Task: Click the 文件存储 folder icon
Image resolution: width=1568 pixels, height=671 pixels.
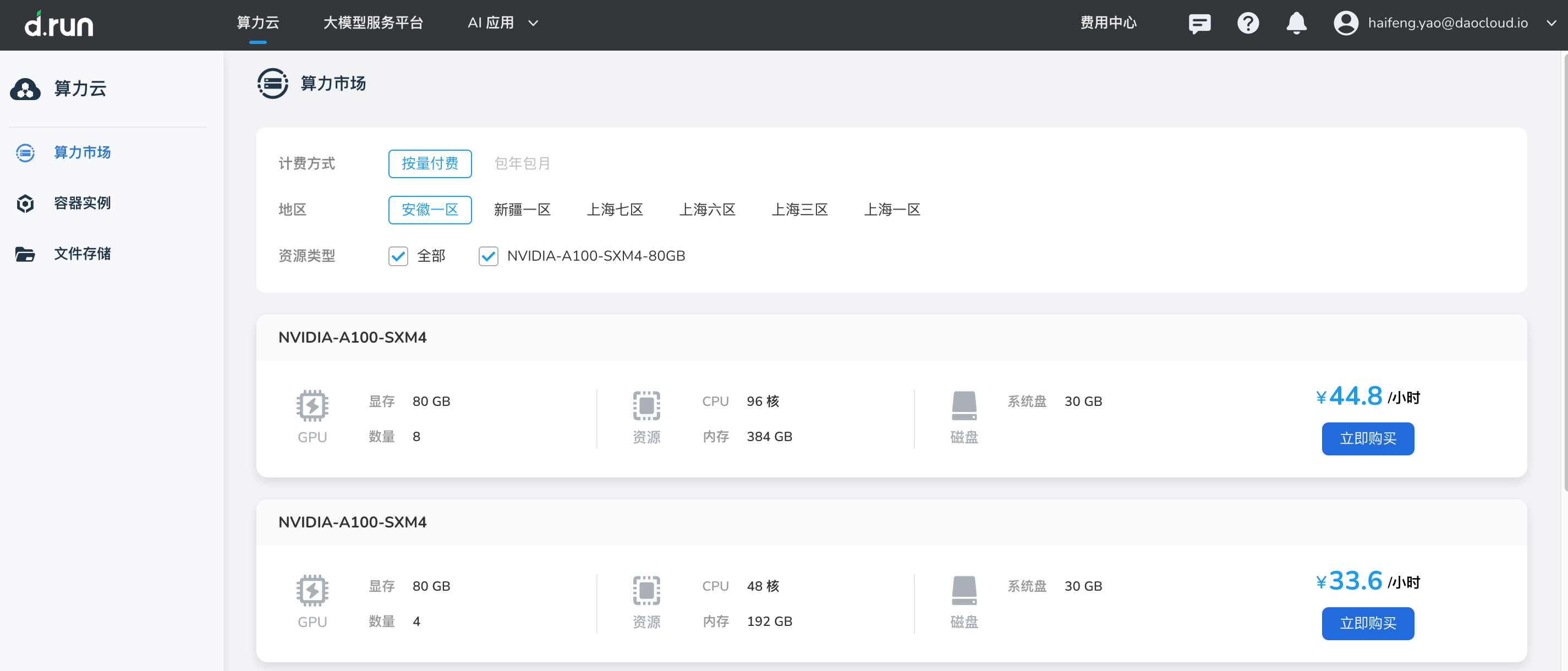Action: [x=25, y=254]
